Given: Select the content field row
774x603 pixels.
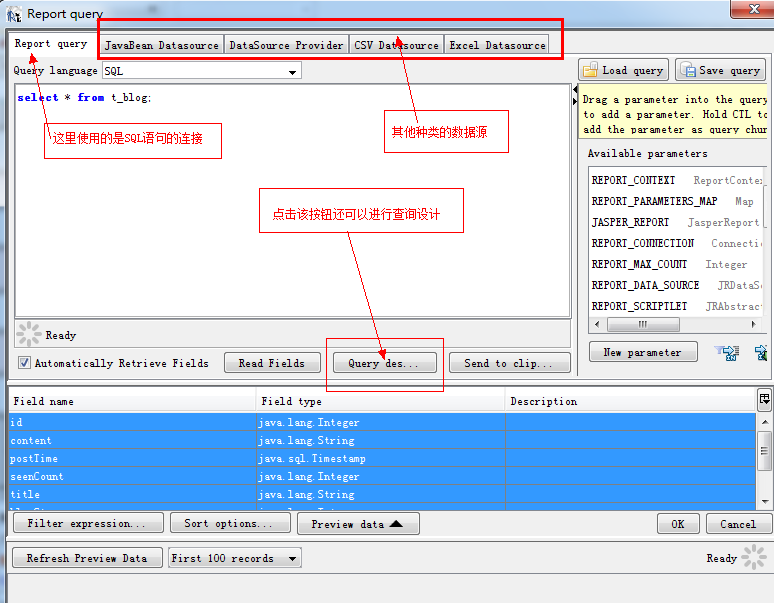Looking at the screenshot, I should pos(382,440).
